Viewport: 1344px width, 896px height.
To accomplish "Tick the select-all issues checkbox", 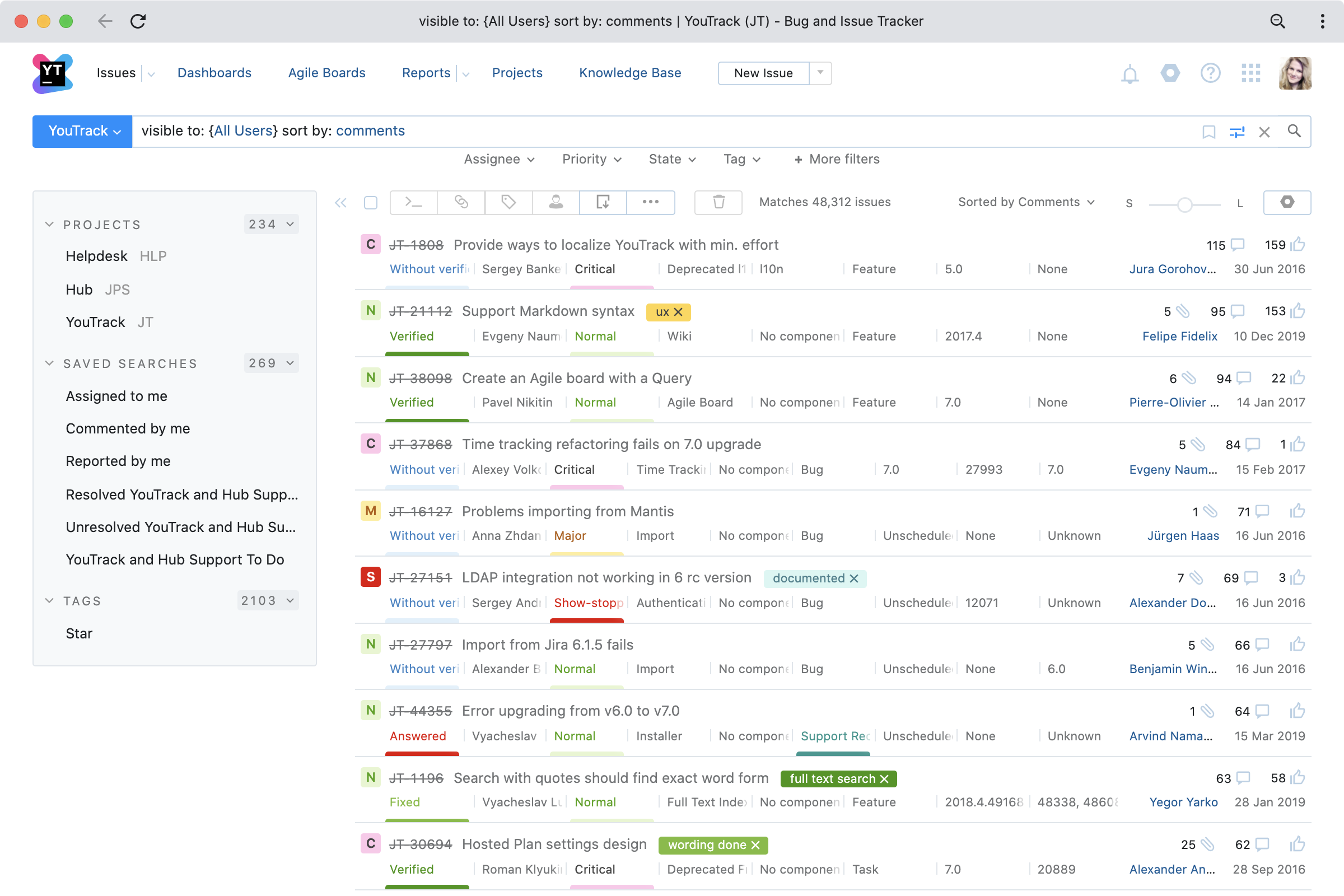I will tap(371, 202).
